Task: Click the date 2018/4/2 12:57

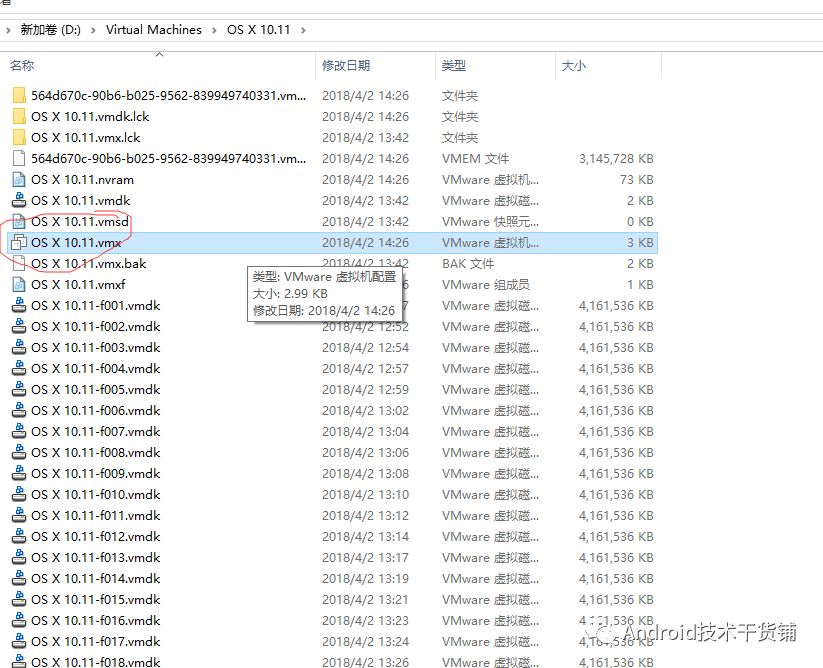Action: [365, 368]
